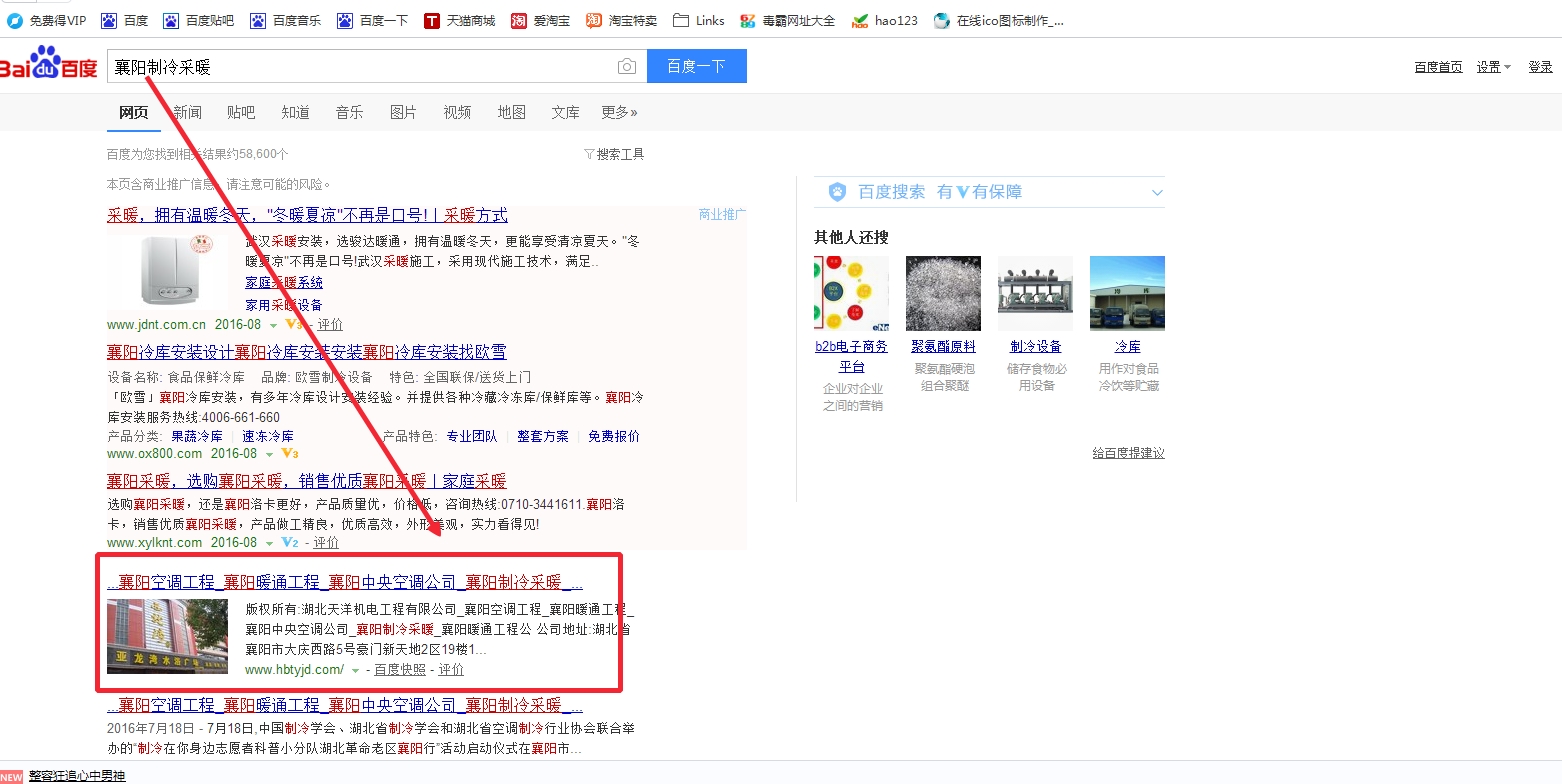Open the dropdown arrow after www.ox800.com
This screenshot has width=1562, height=784.
(269, 454)
